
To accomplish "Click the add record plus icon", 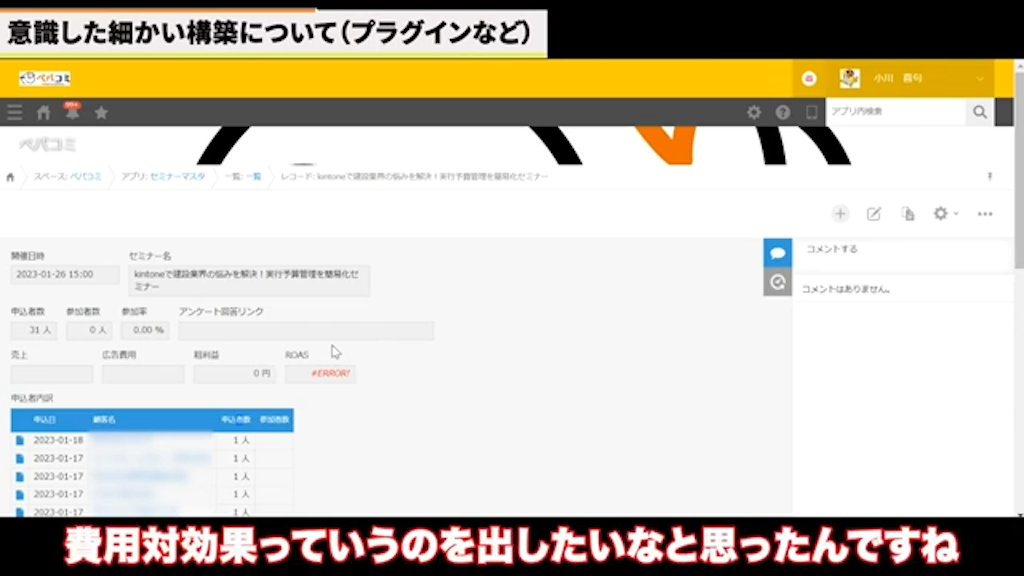I will tap(840, 214).
